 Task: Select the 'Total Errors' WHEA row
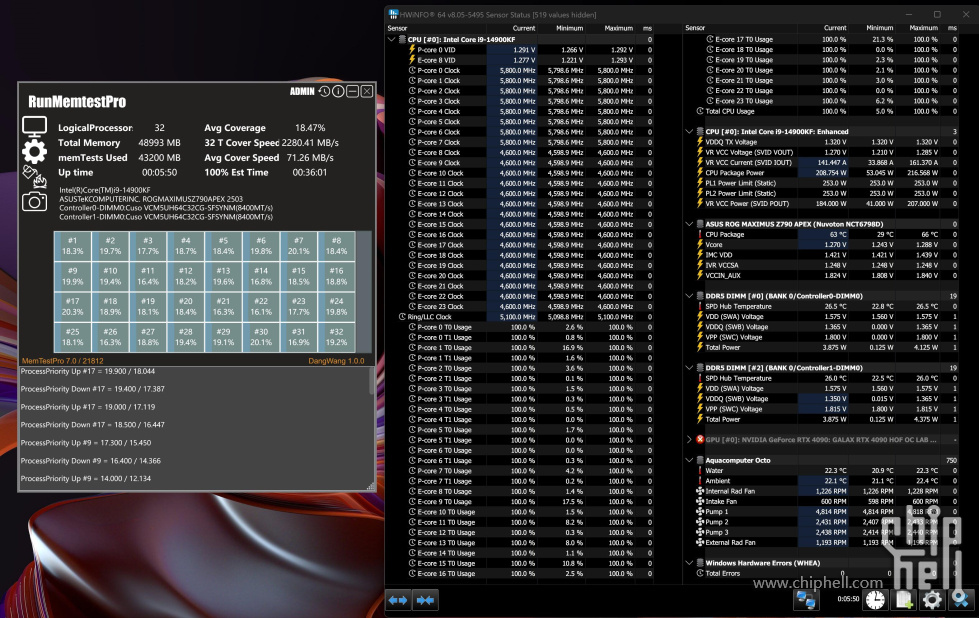[822, 573]
